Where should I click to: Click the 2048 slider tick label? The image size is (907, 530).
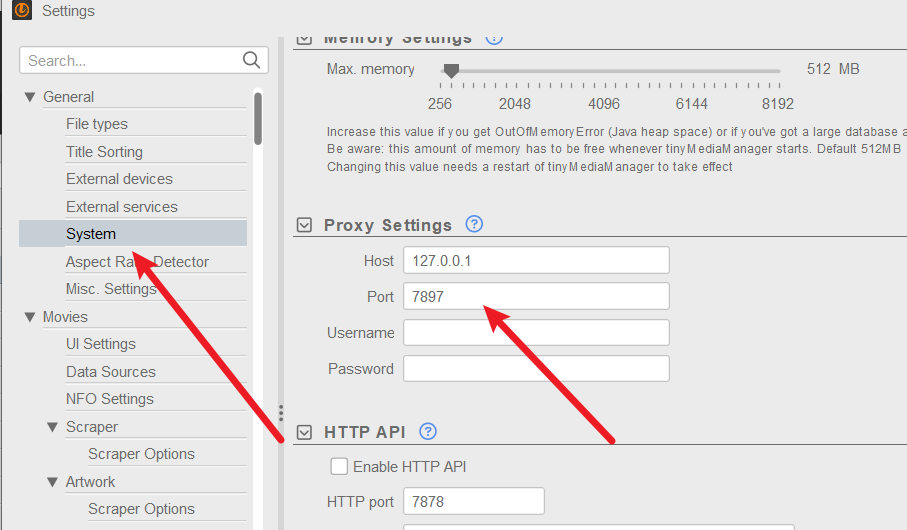[x=515, y=104]
